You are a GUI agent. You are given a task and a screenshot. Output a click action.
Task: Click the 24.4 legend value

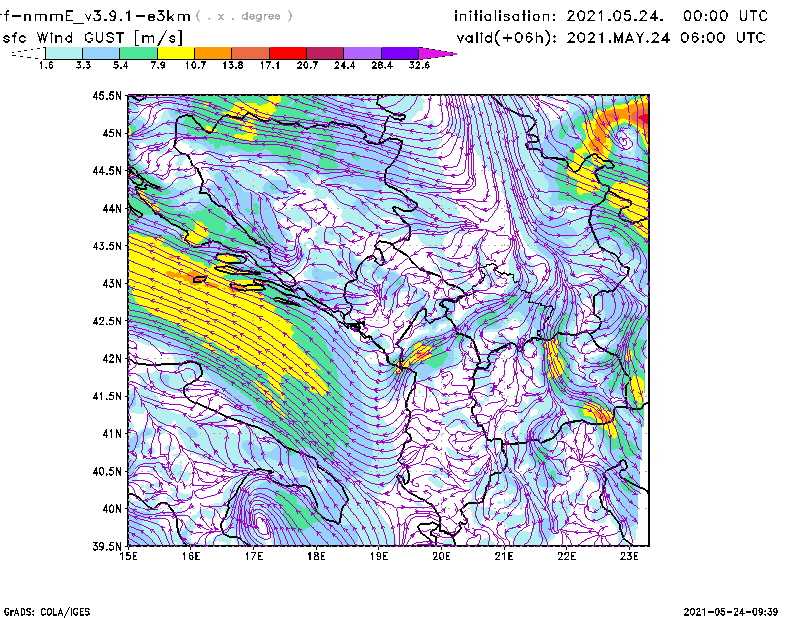tap(344, 65)
